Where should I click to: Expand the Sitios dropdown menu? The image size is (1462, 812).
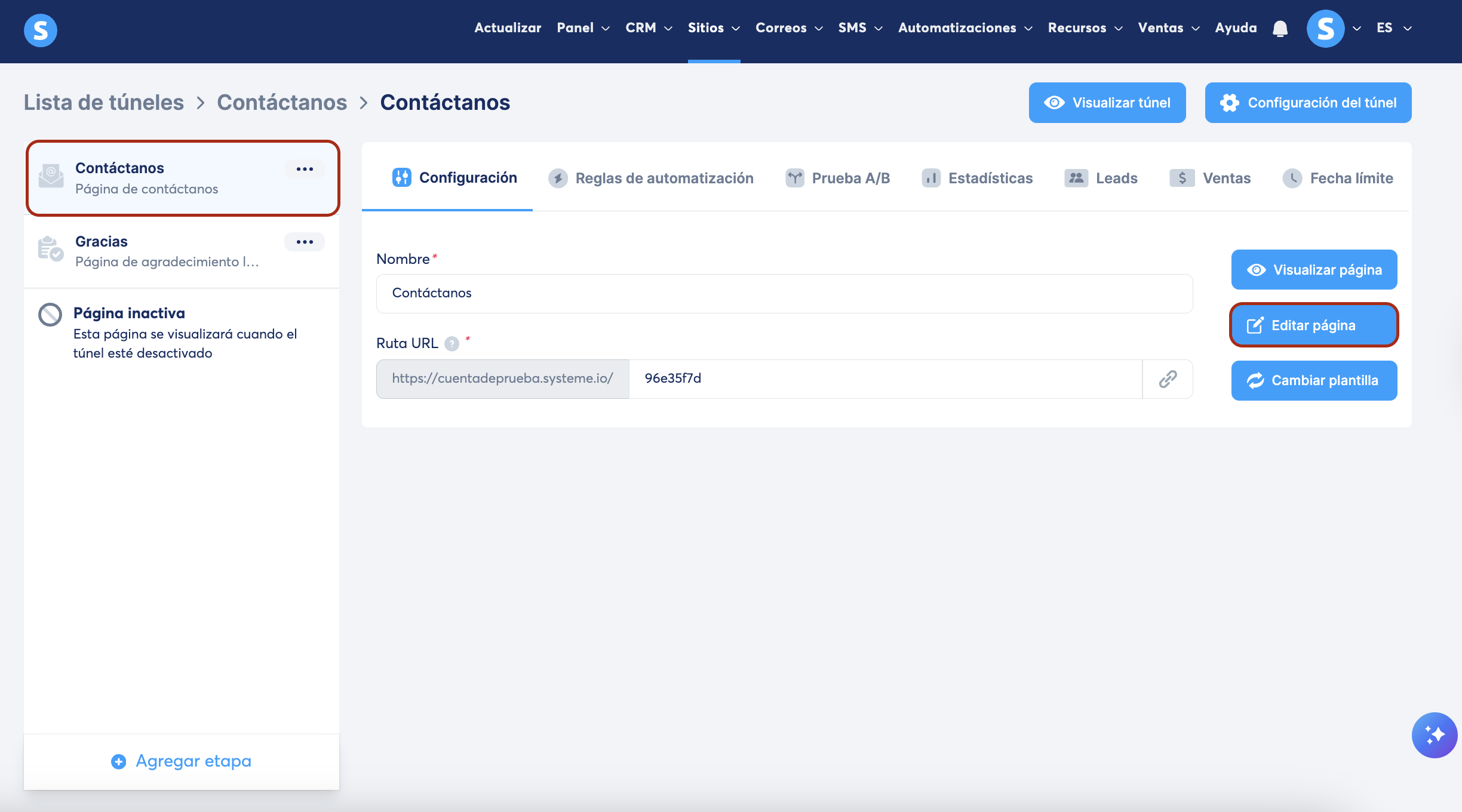pos(713,28)
